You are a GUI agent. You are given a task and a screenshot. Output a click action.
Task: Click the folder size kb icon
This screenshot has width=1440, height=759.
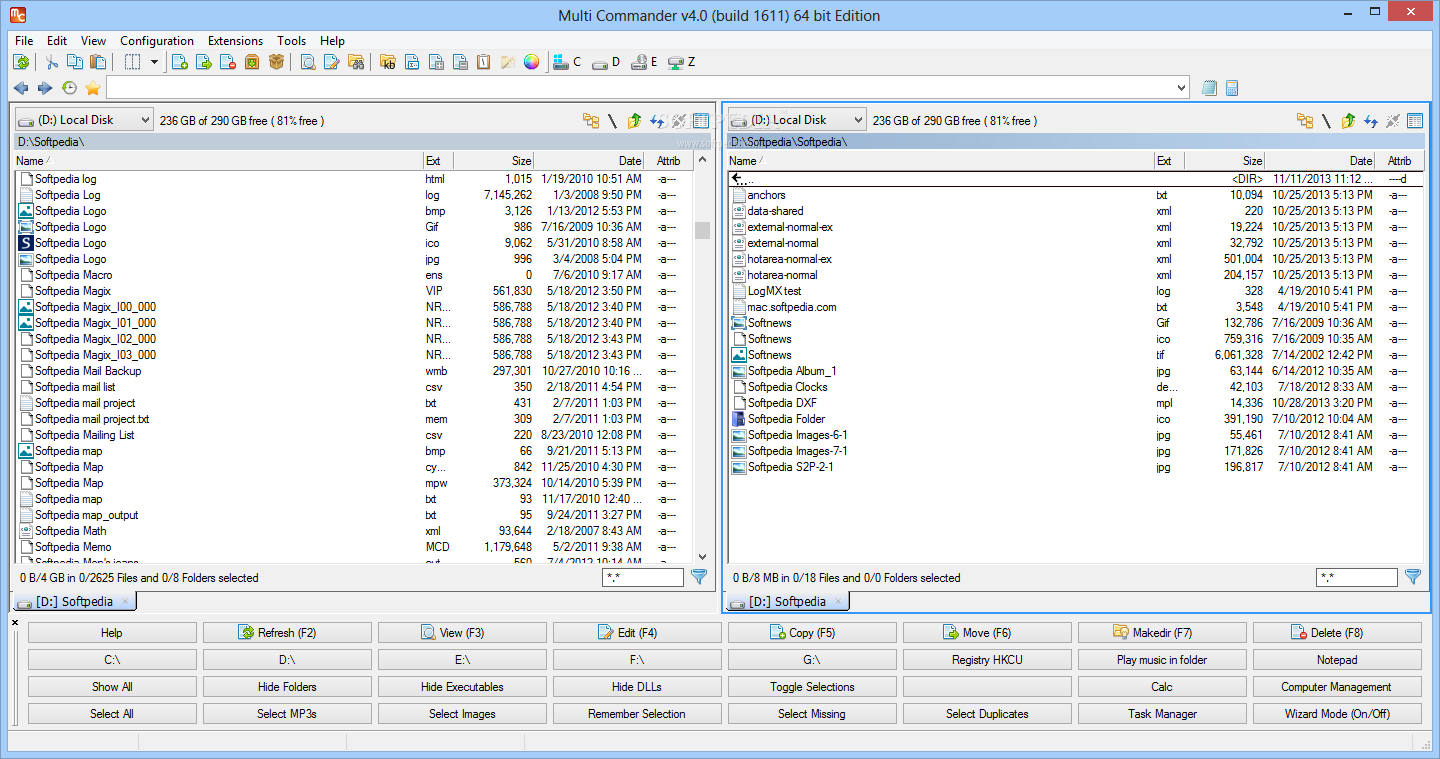388,62
